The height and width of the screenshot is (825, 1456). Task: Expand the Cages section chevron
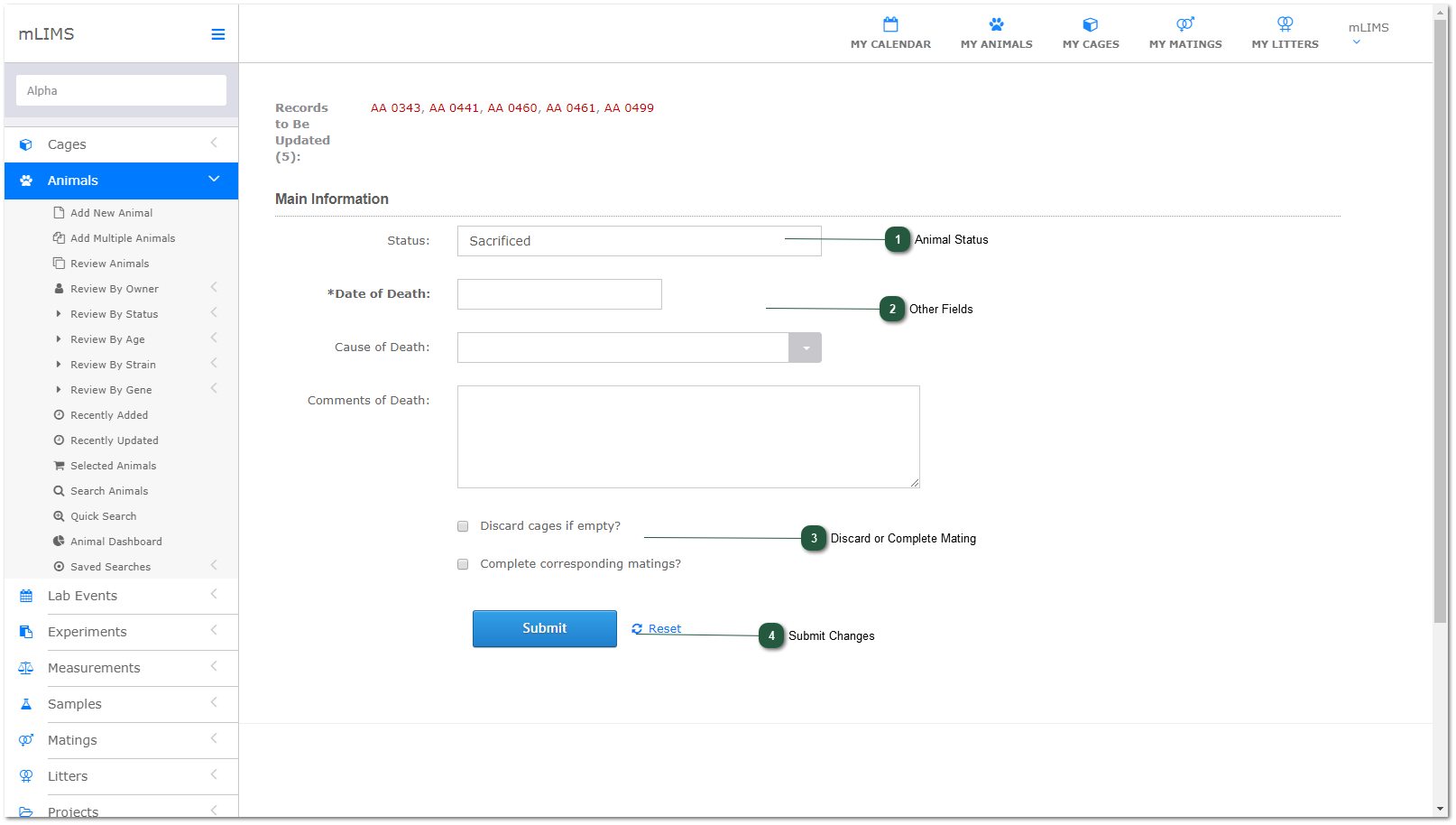[214, 143]
